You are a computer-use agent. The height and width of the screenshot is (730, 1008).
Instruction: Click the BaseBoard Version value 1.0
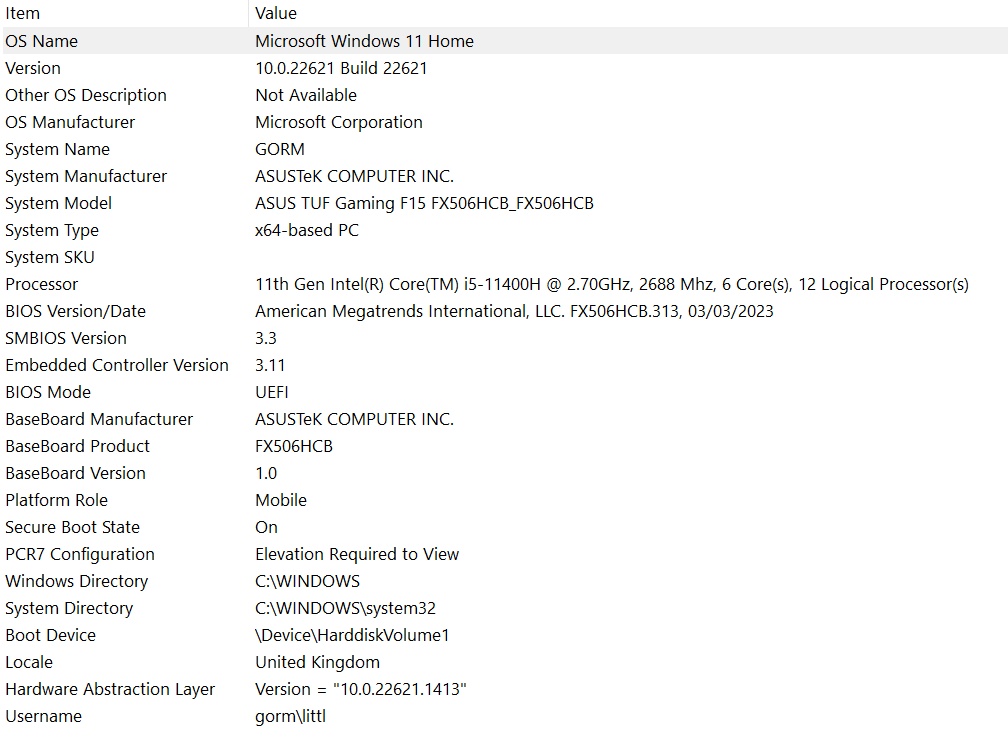[266, 473]
